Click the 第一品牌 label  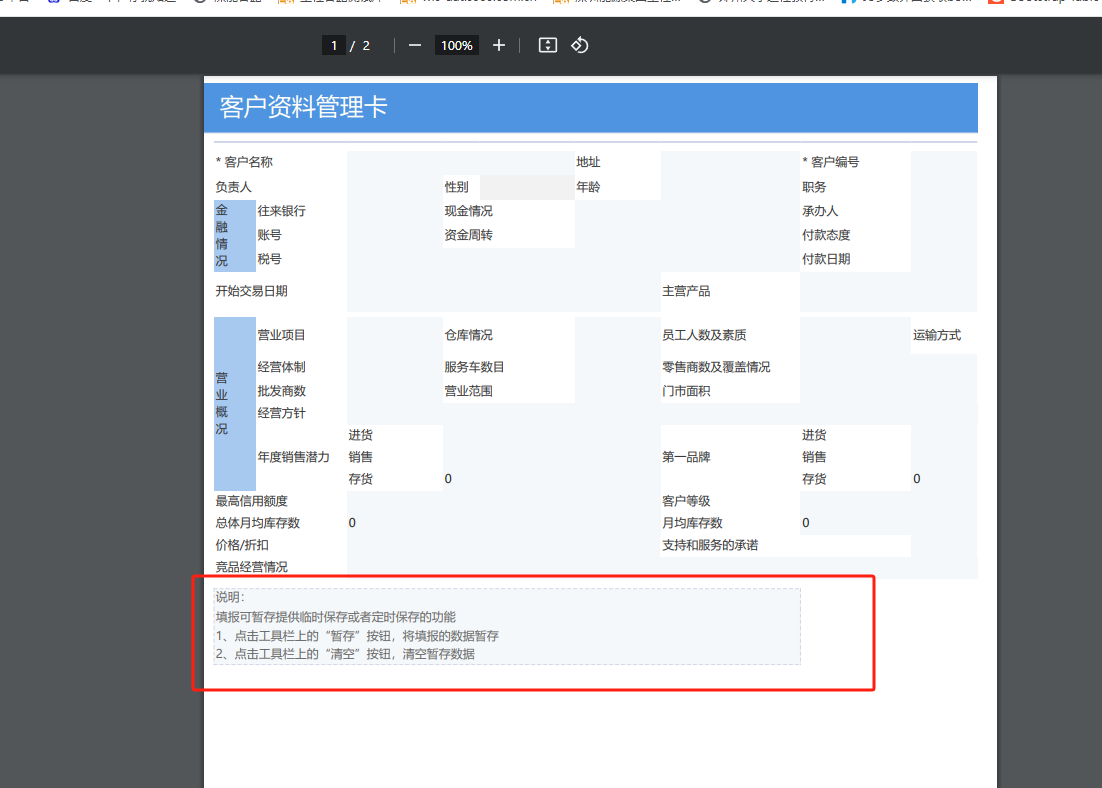[686, 457]
